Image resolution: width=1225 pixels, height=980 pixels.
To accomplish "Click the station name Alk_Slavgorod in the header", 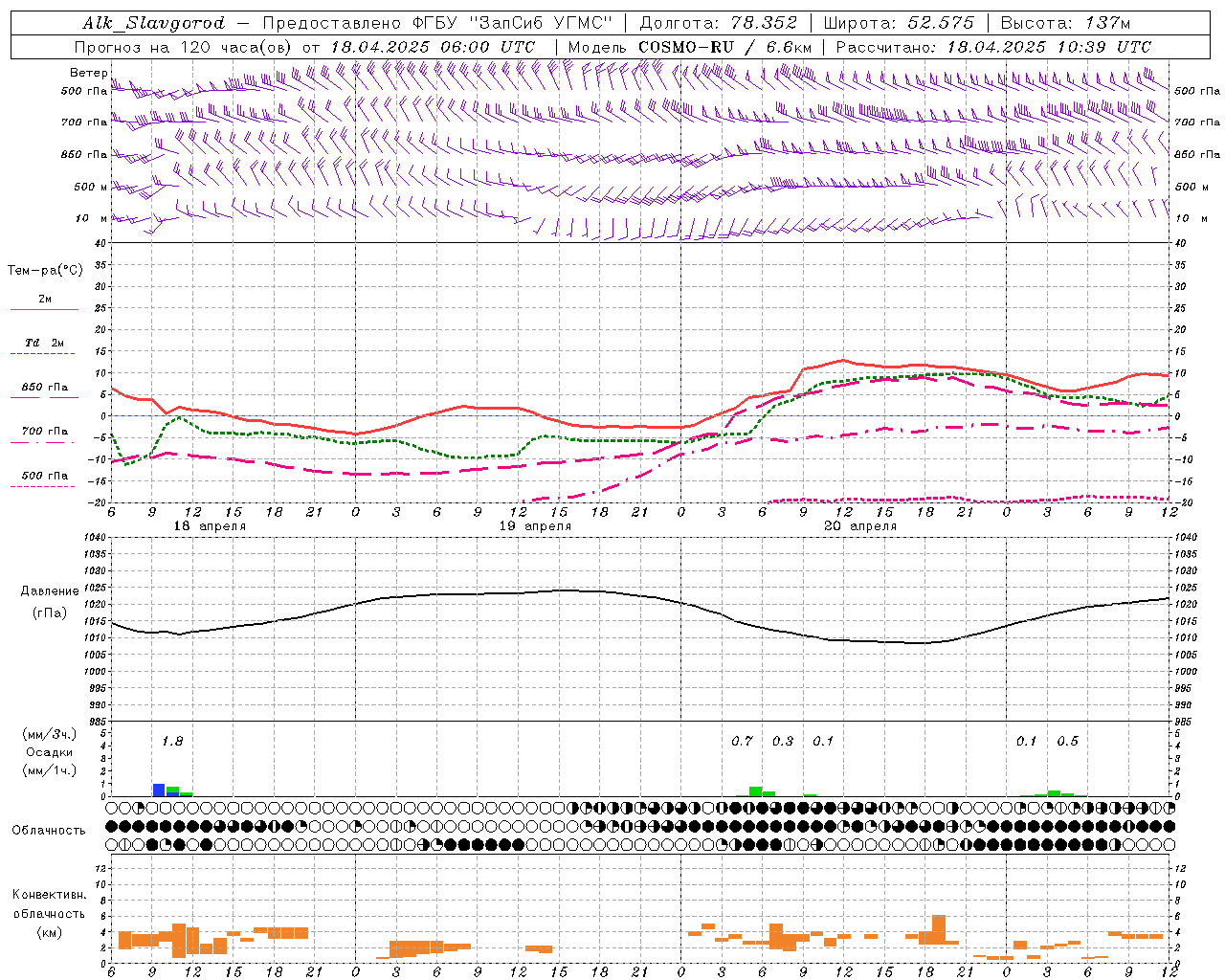I will tap(154, 23).
